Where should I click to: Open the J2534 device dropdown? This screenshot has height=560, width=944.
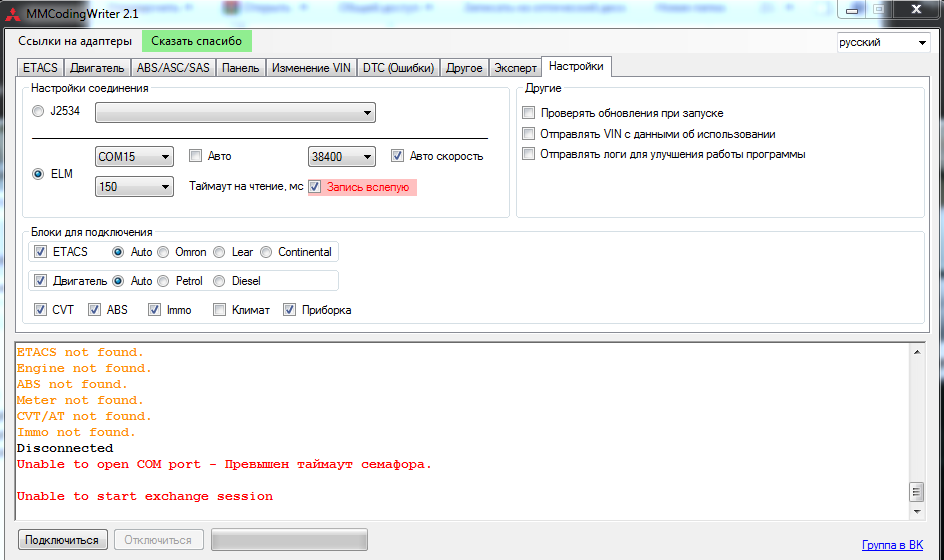coord(235,113)
